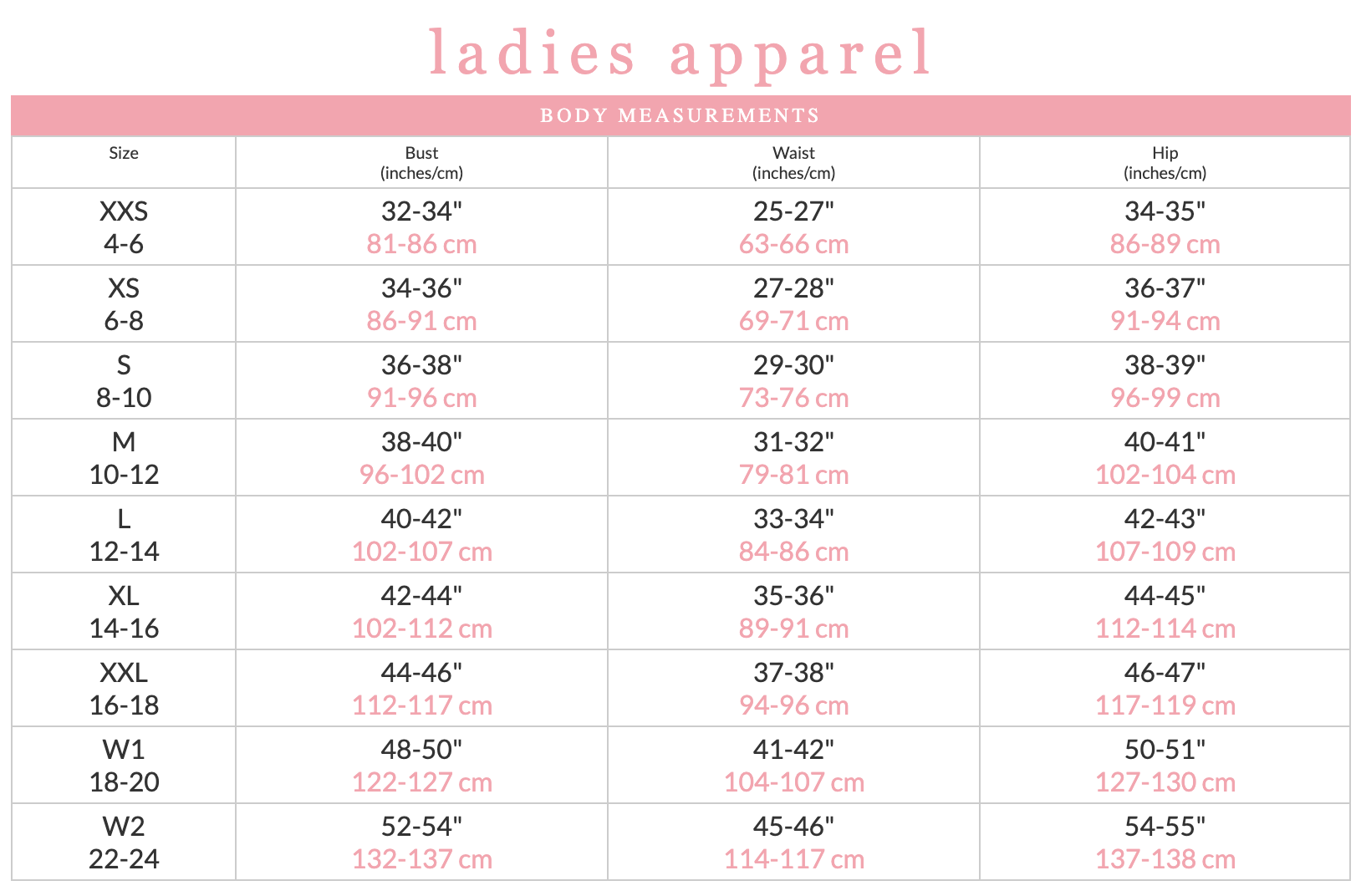Click the 32-34" bust measurement cell
This screenshot has width=1361, height=896.
[x=421, y=227]
